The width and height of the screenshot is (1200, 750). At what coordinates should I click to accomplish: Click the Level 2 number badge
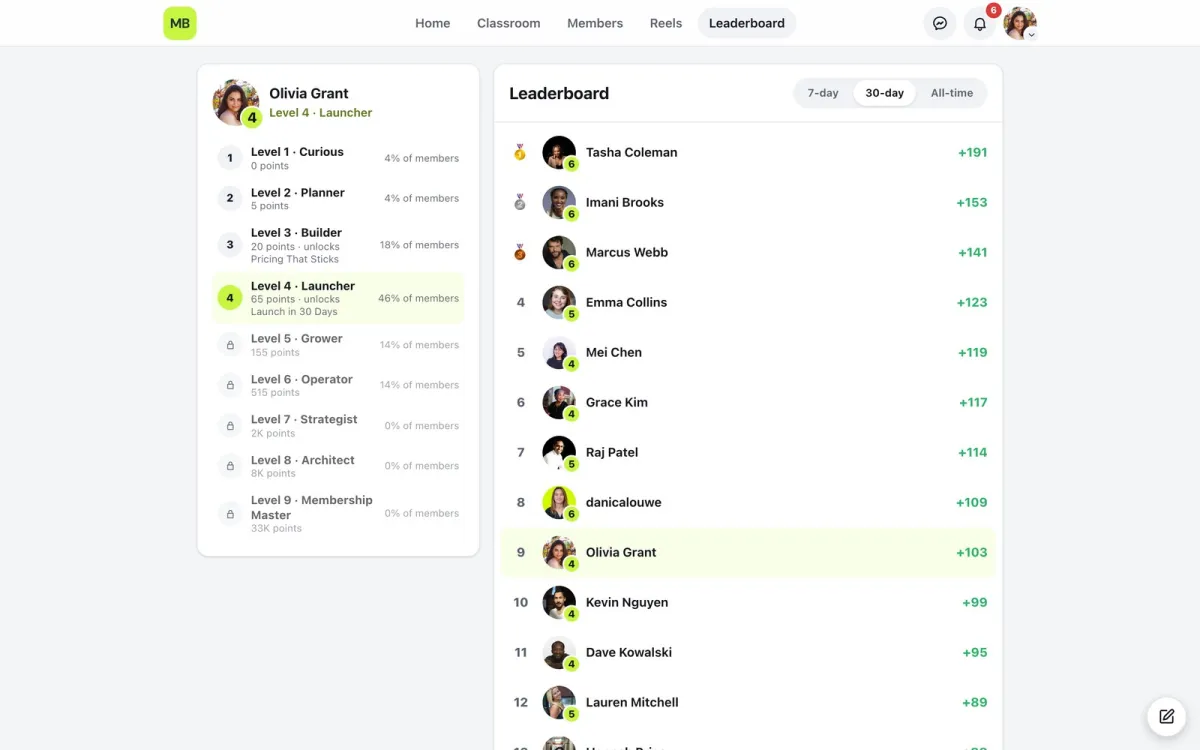pyautogui.click(x=230, y=198)
